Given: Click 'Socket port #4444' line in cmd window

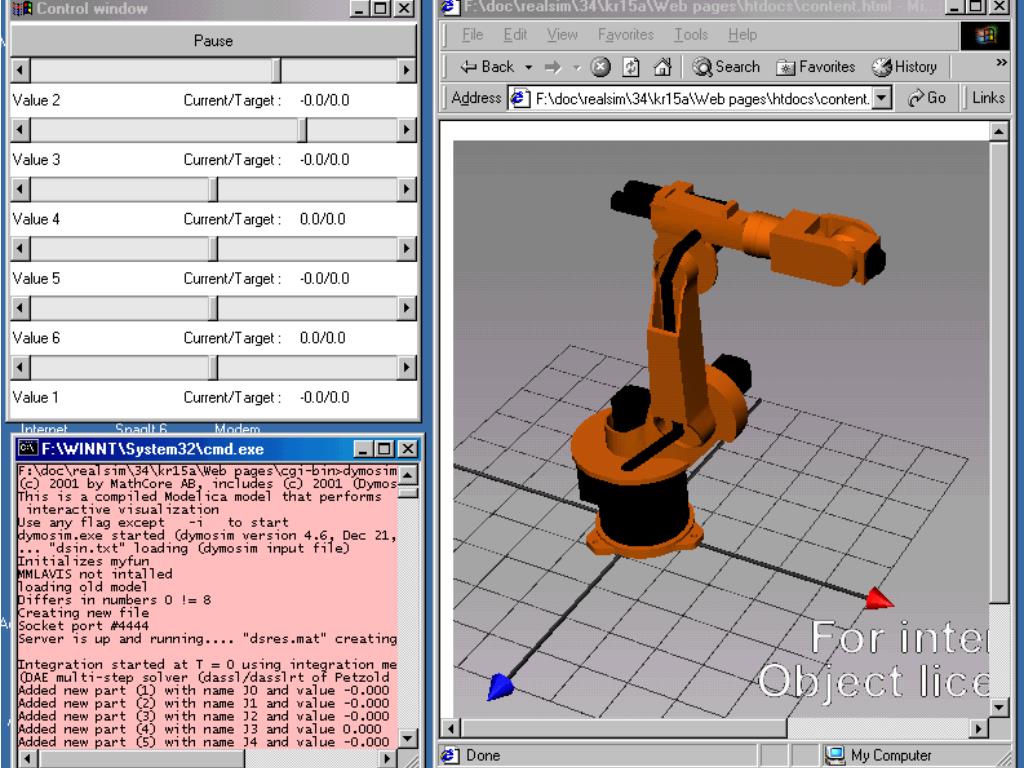Looking at the screenshot, I should click(83, 625).
